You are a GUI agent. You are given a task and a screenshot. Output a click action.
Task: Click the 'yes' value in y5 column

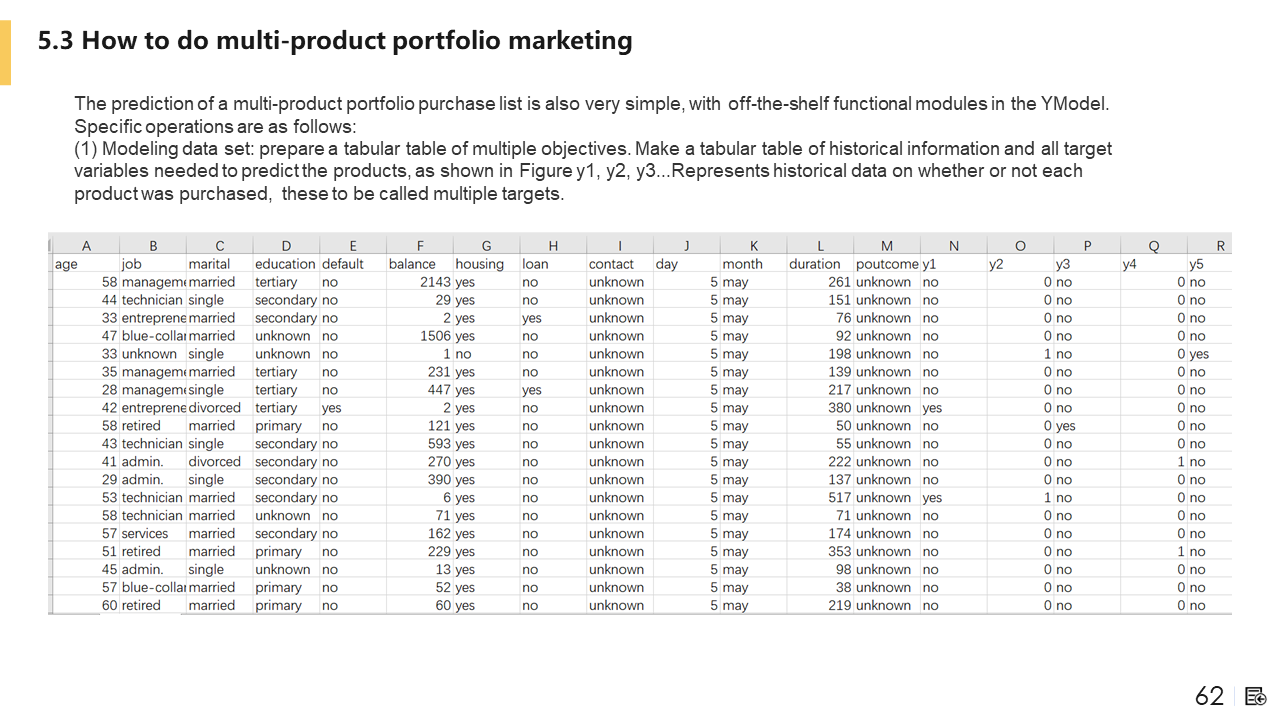coord(1199,354)
